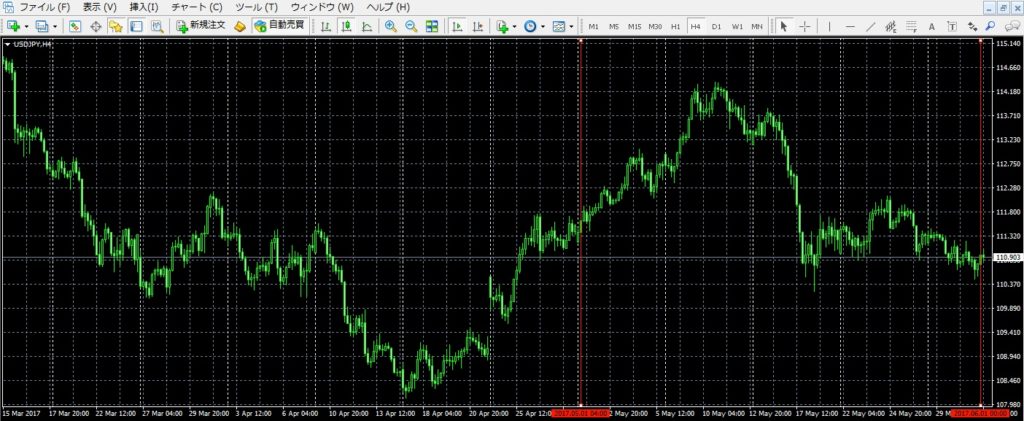Open the Market Watch window icon
The width and height of the screenshot is (1024, 421).
click(76, 26)
